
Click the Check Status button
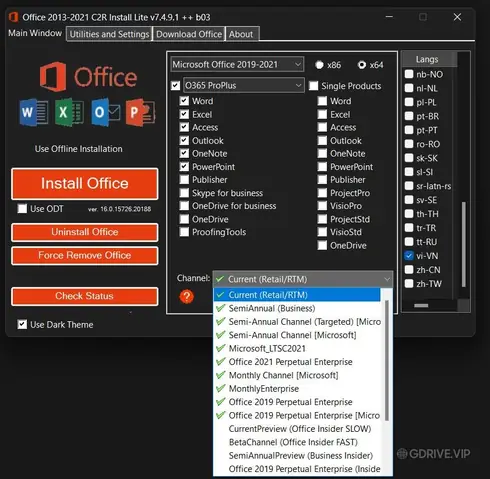(x=85, y=296)
